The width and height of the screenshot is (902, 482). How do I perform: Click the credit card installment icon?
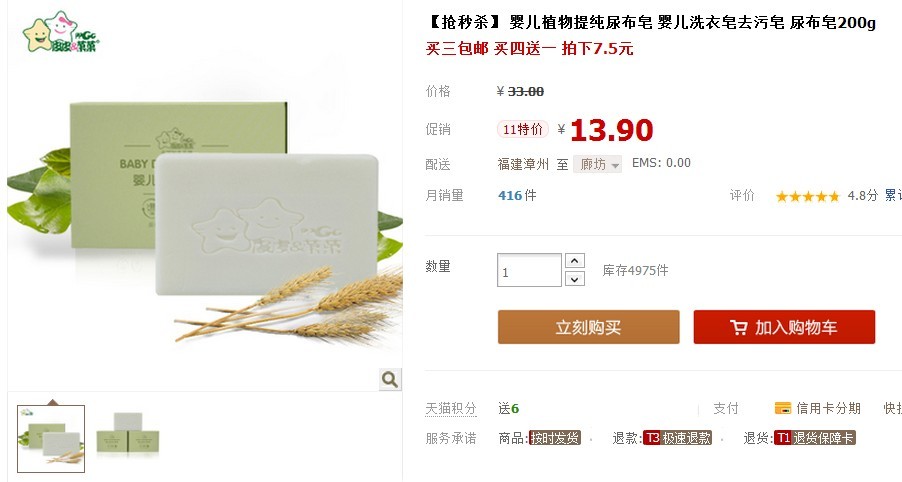[783, 408]
